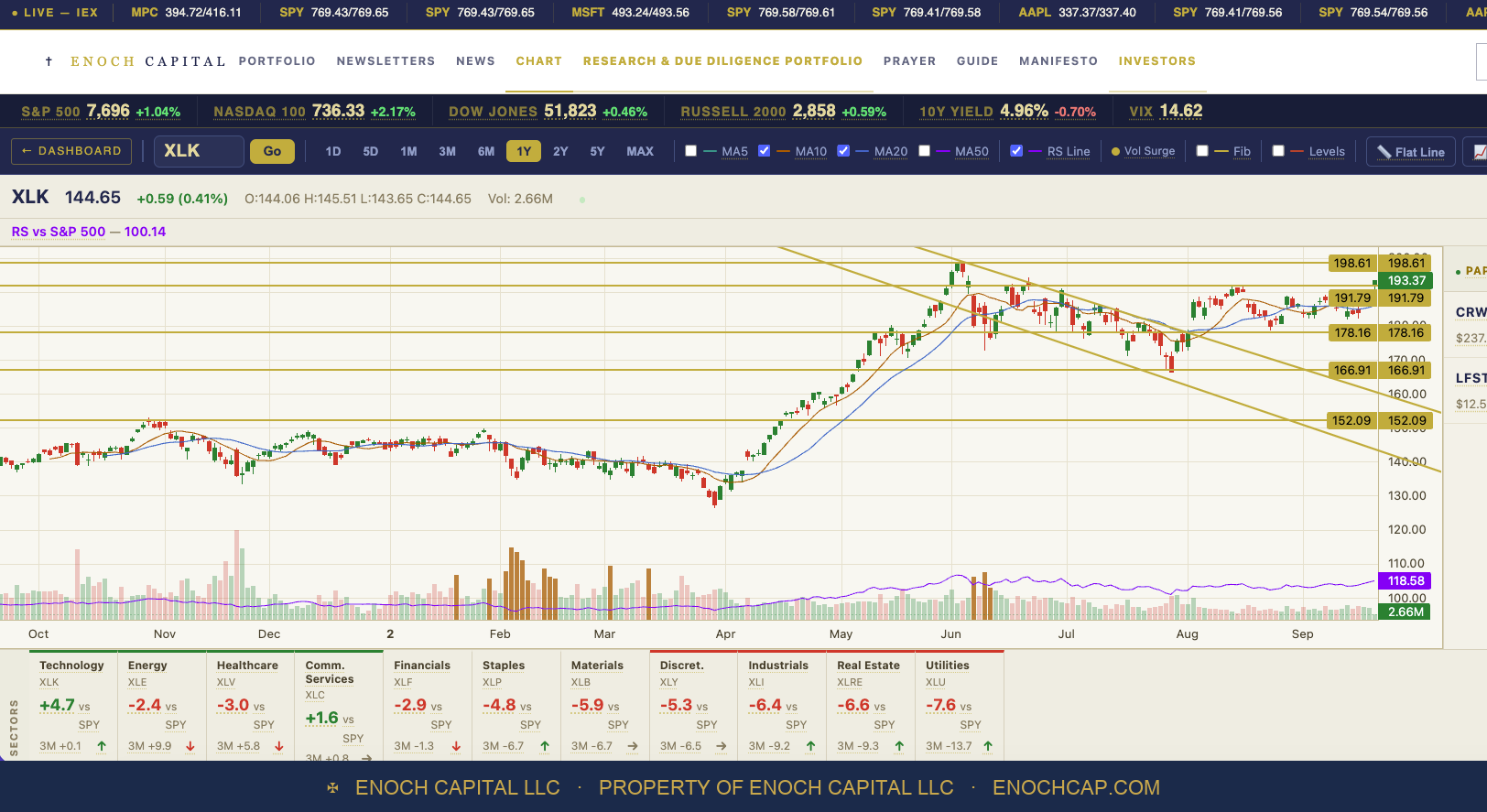The image size is (1487, 812).
Task: Click the chart tool icon right of Flat Line
Action: 1477,152
